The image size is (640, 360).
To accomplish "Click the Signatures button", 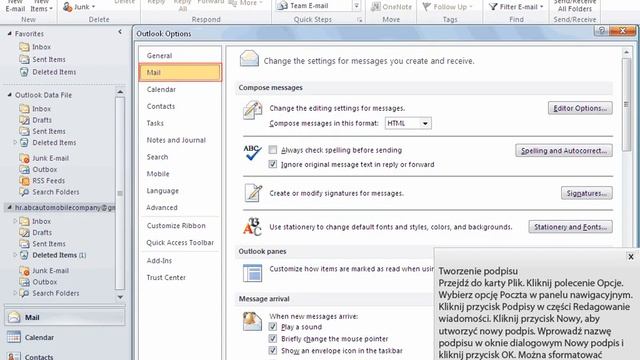I will pyautogui.click(x=587, y=193).
